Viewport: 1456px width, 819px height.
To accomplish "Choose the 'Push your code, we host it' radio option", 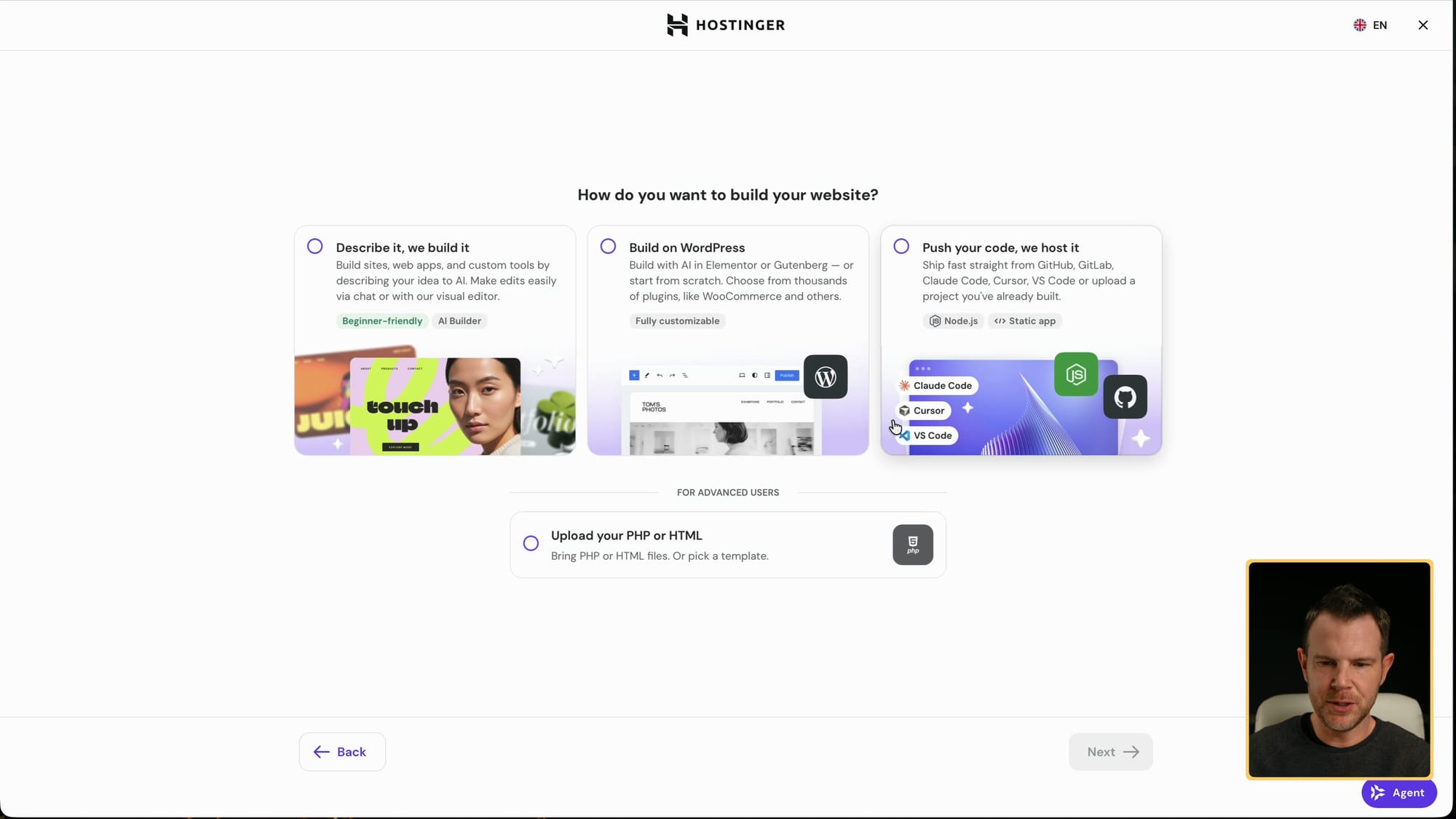I will tap(901, 246).
